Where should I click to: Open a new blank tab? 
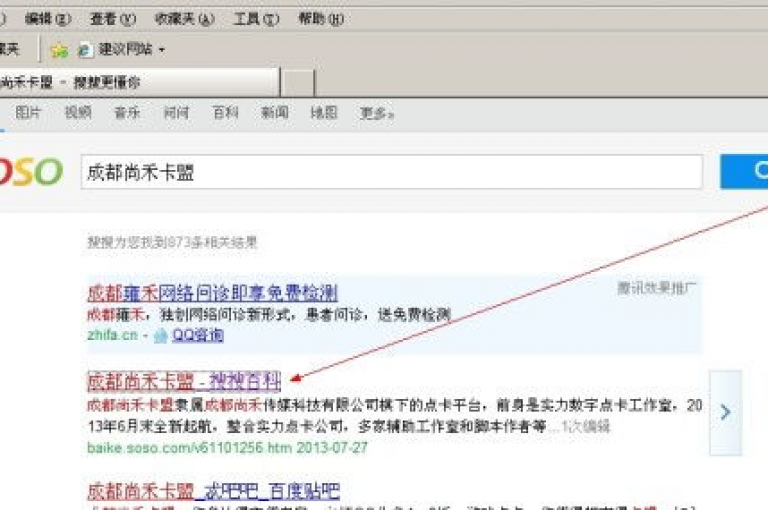tap(298, 83)
